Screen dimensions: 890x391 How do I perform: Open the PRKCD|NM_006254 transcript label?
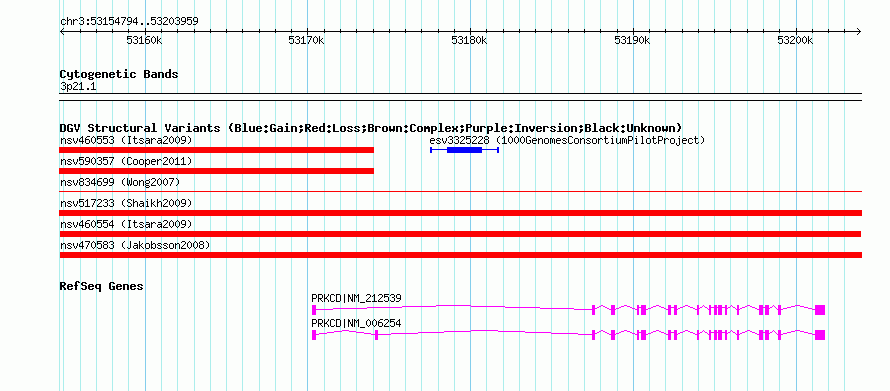pos(356,323)
